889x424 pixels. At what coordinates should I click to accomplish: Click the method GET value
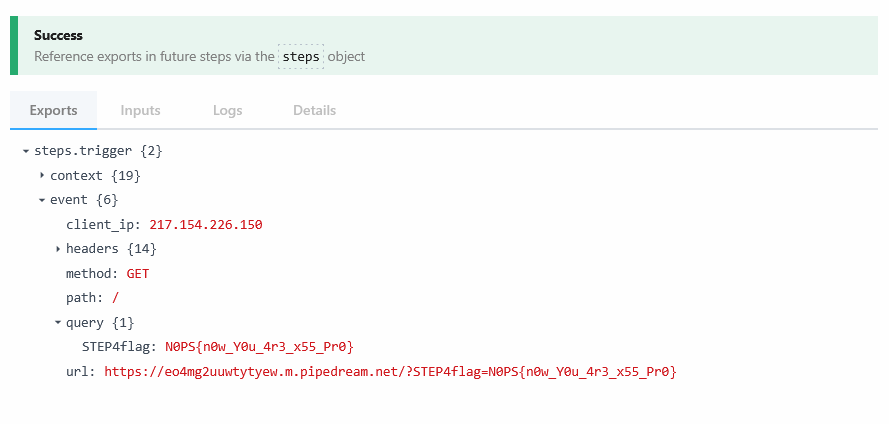coord(138,274)
